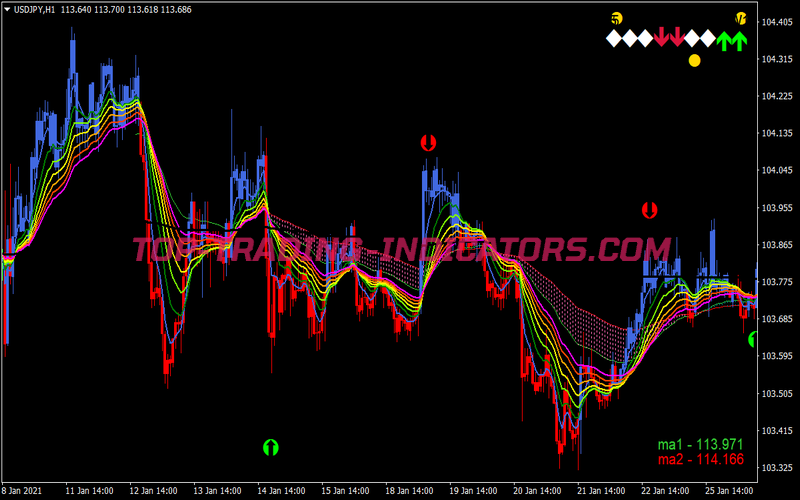800x500 pixels.
Task: Click the 103.955 price scale label
Action: 777,208
